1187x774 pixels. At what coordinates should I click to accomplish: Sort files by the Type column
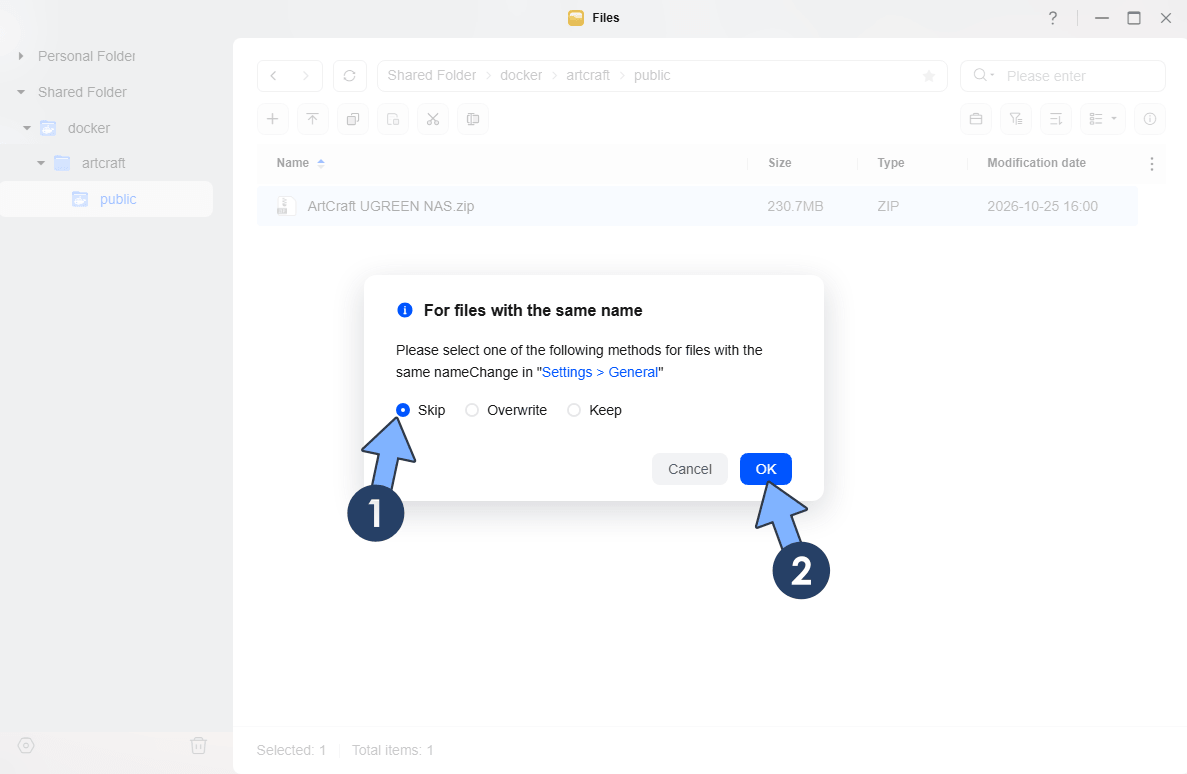[891, 163]
